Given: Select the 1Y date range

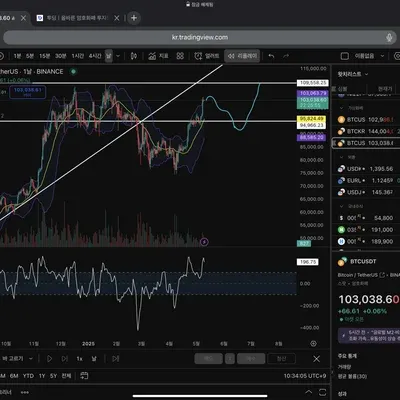Looking at the screenshot, I should (42, 376).
